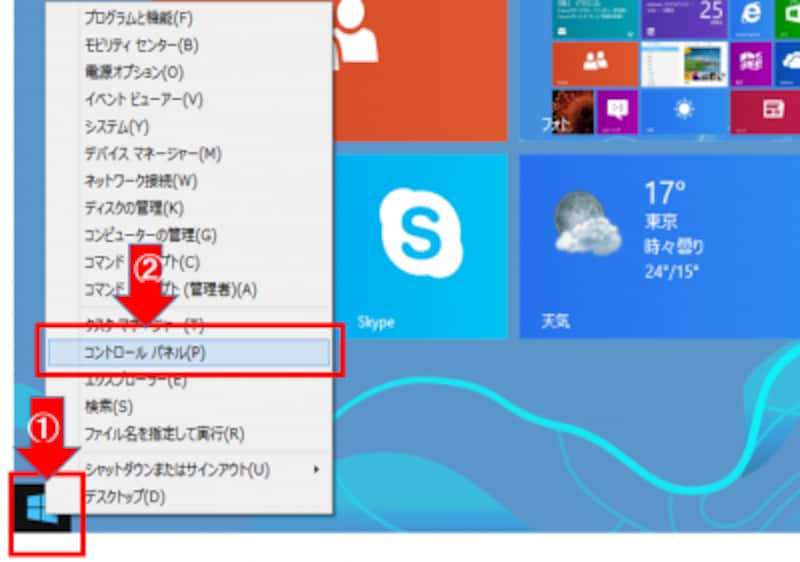
Task: Open the purple calendar tile showing 25
Action: 684,19
